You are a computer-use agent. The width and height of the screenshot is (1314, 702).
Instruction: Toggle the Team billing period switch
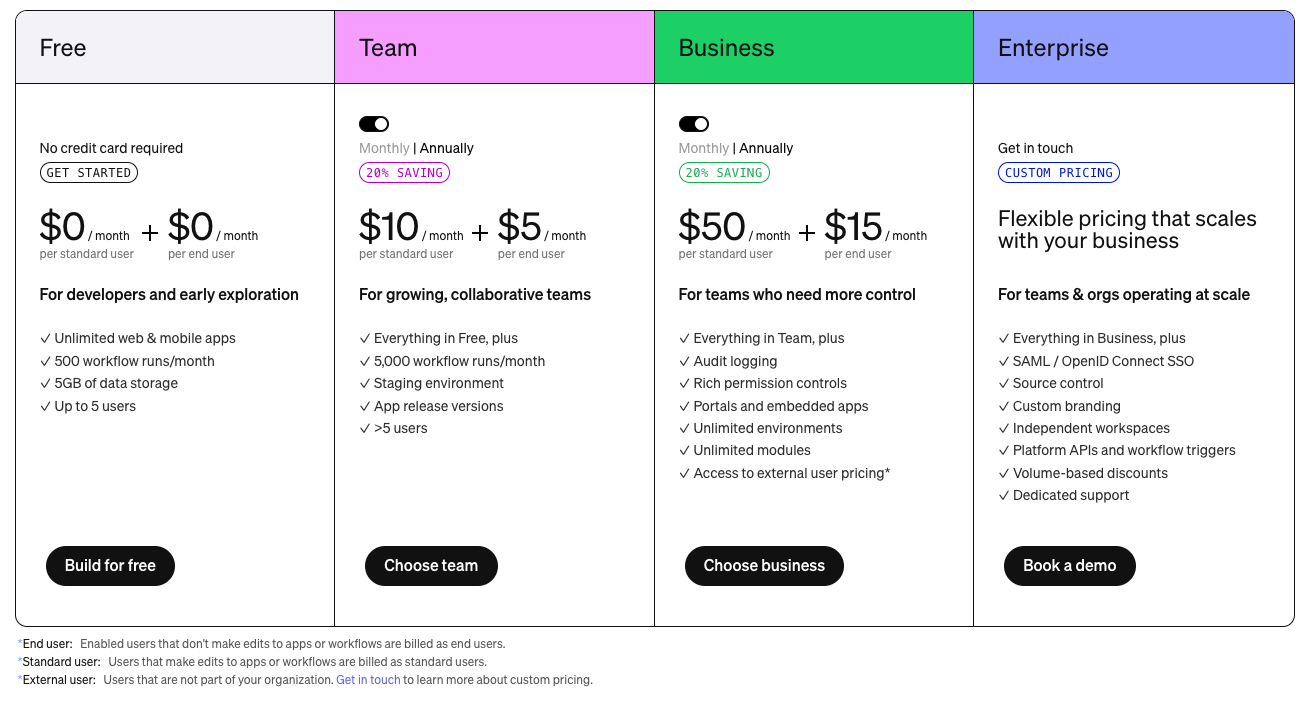click(374, 124)
